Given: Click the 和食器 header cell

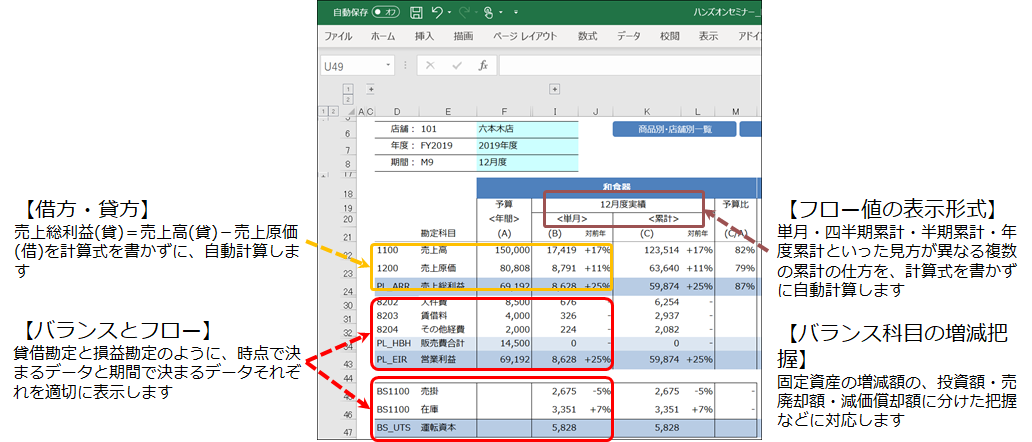Looking at the screenshot, I should [616, 186].
